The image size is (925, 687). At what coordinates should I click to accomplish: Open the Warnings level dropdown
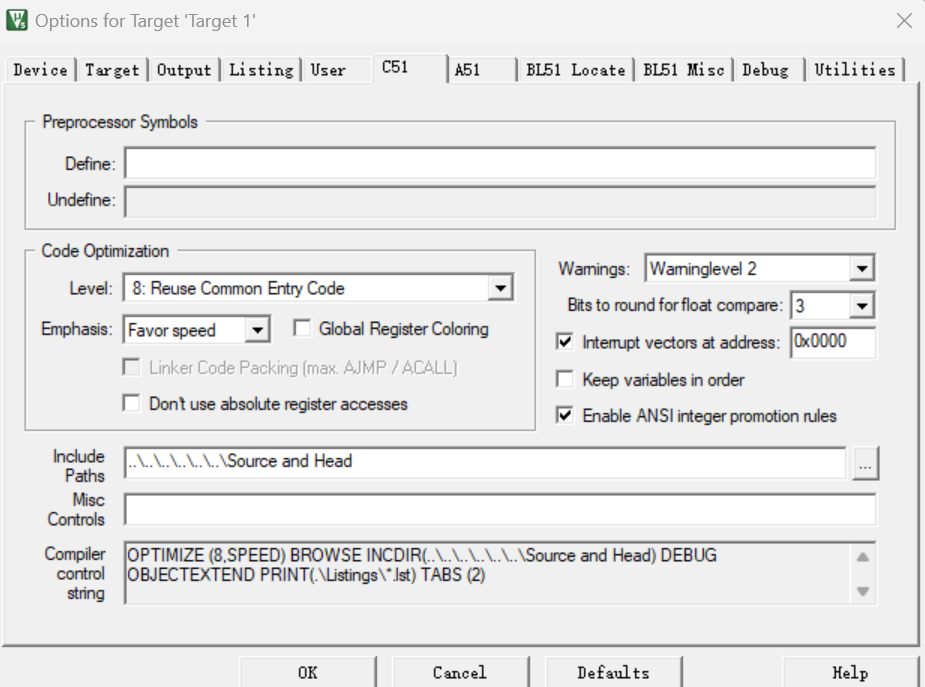(x=760, y=269)
